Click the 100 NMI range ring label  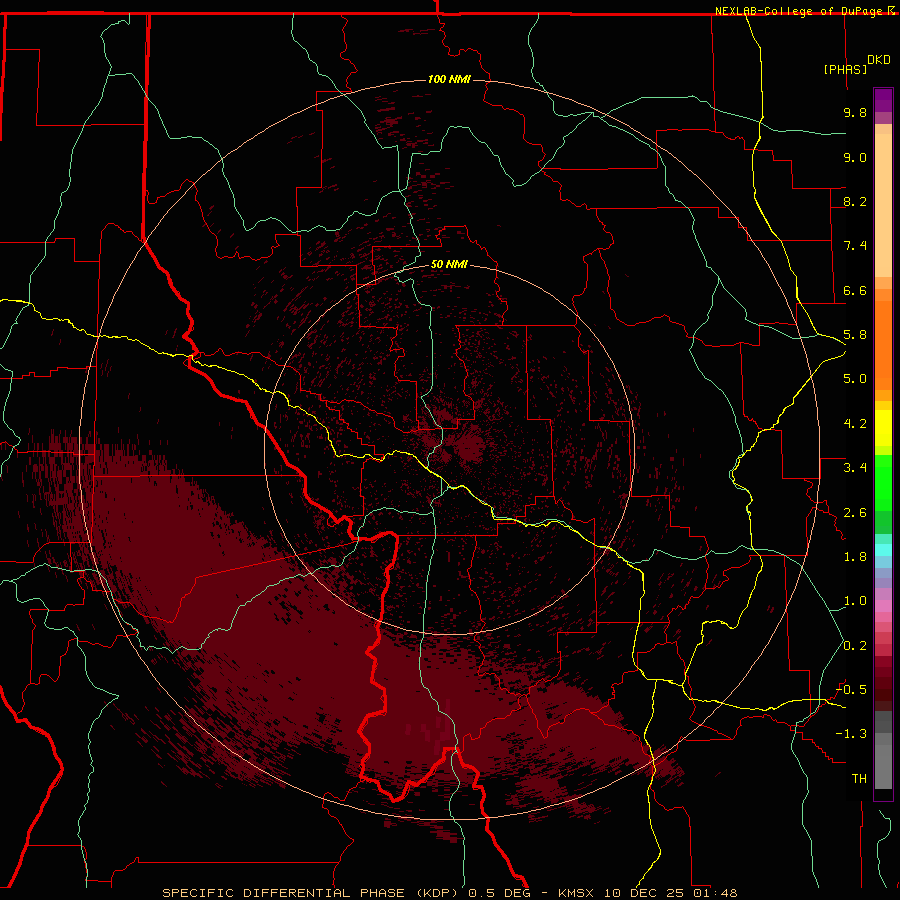pyautogui.click(x=449, y=79)
